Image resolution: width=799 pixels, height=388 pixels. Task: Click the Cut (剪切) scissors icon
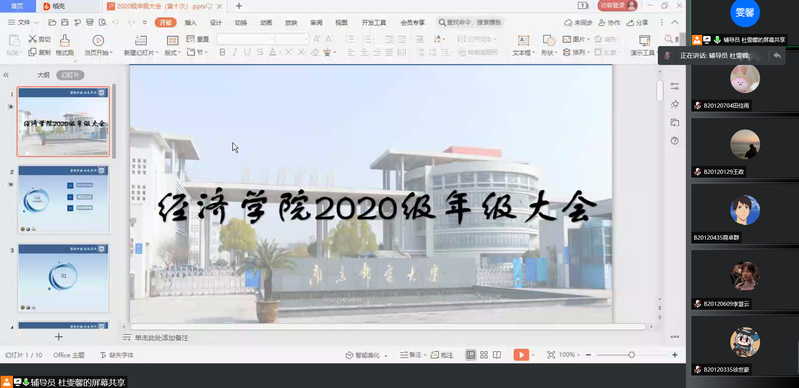tap(33, 39)
